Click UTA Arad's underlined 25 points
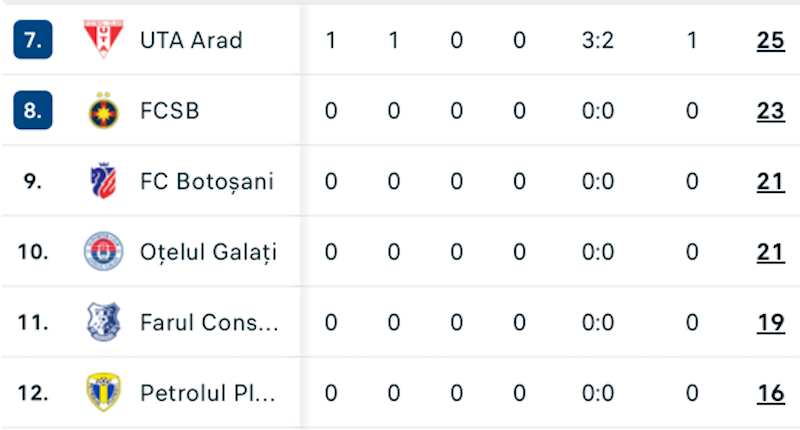The height and width of the screenshot is (430, 800). coord(770,41)
